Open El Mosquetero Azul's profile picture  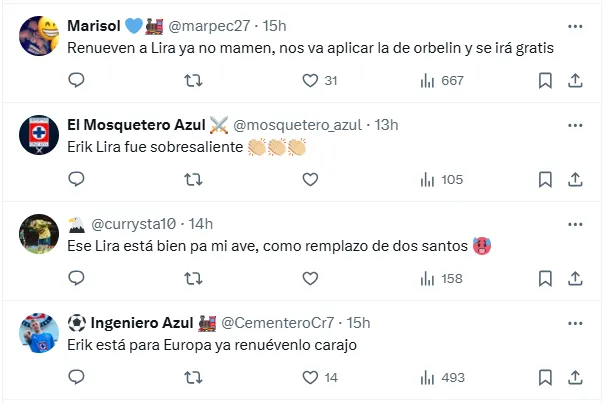click(x=38, y=136)
